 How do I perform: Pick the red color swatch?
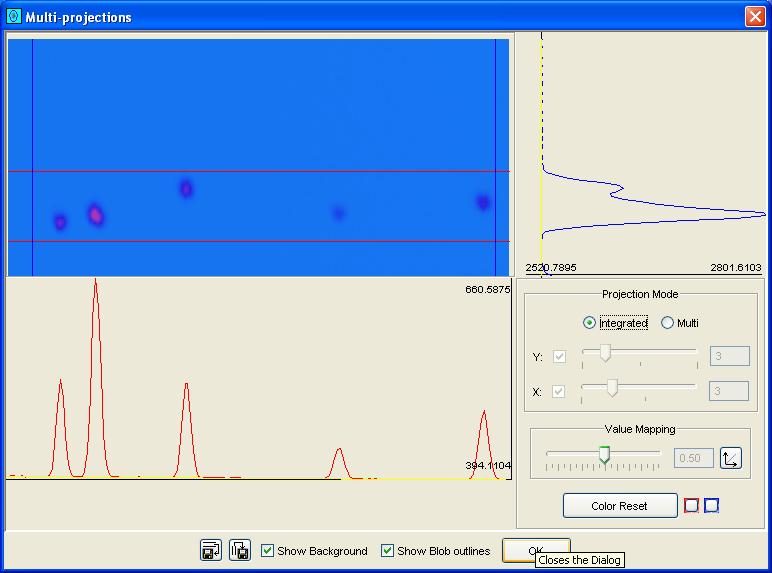[x=691, y=506]
